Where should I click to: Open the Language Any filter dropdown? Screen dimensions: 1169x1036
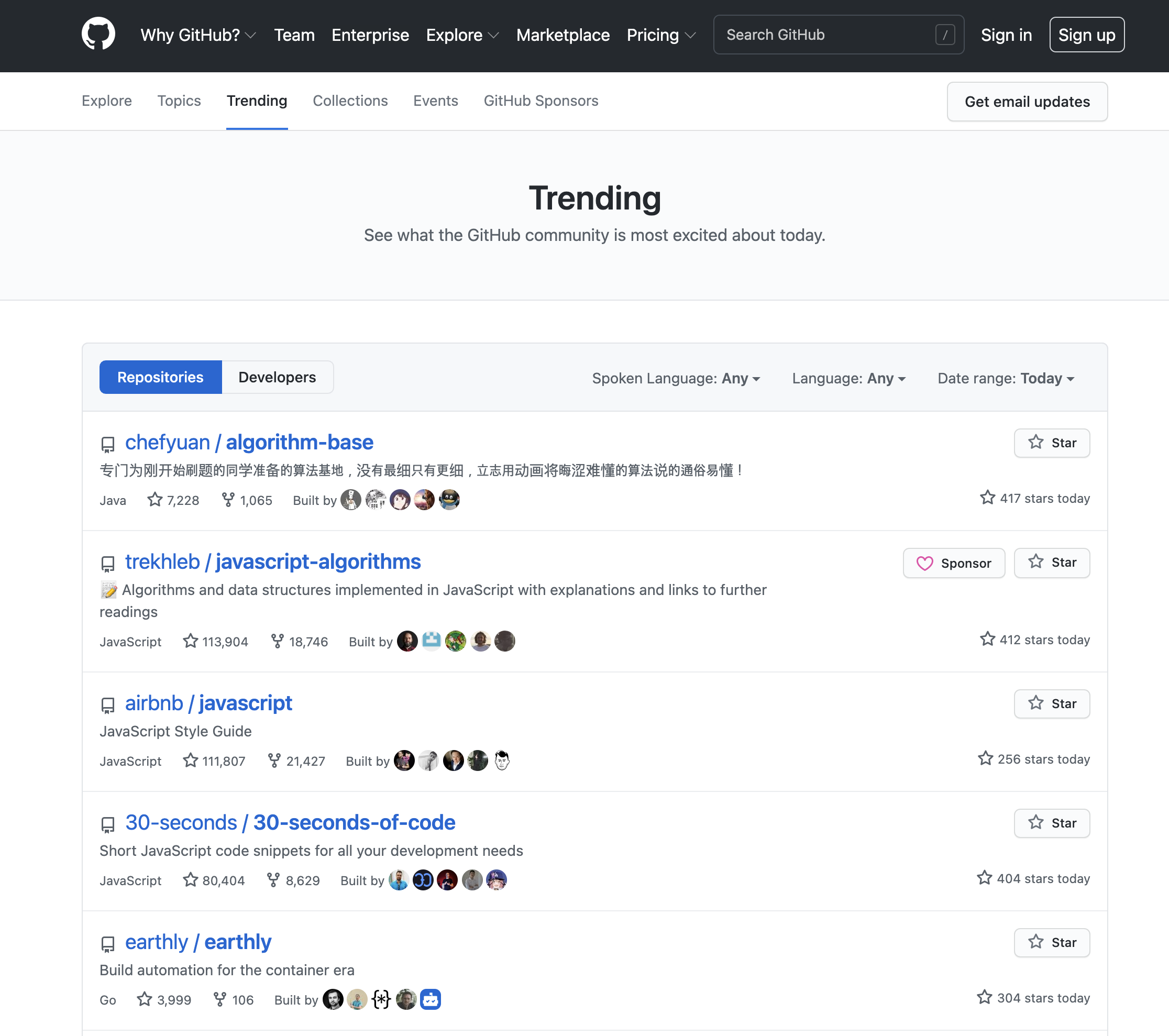click(848, 378)
